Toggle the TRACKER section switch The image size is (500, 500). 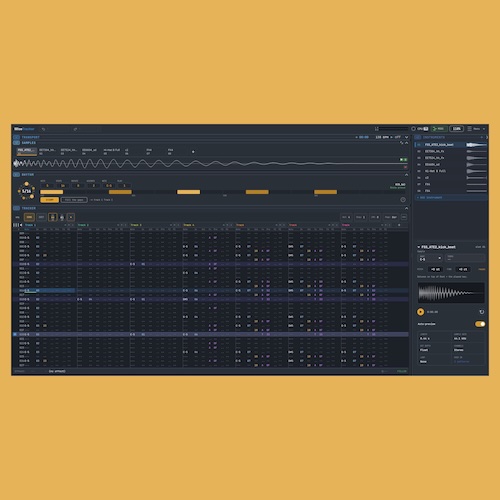pyautogui.click(x=16, y=208)
